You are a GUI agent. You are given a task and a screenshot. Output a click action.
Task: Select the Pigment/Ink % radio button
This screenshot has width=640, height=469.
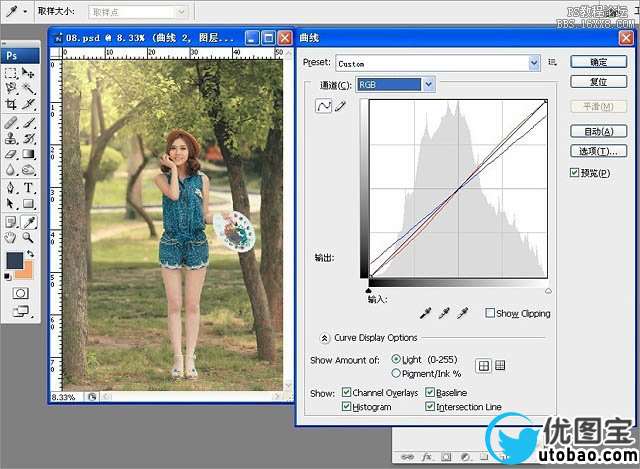click(x=396, y=373)
